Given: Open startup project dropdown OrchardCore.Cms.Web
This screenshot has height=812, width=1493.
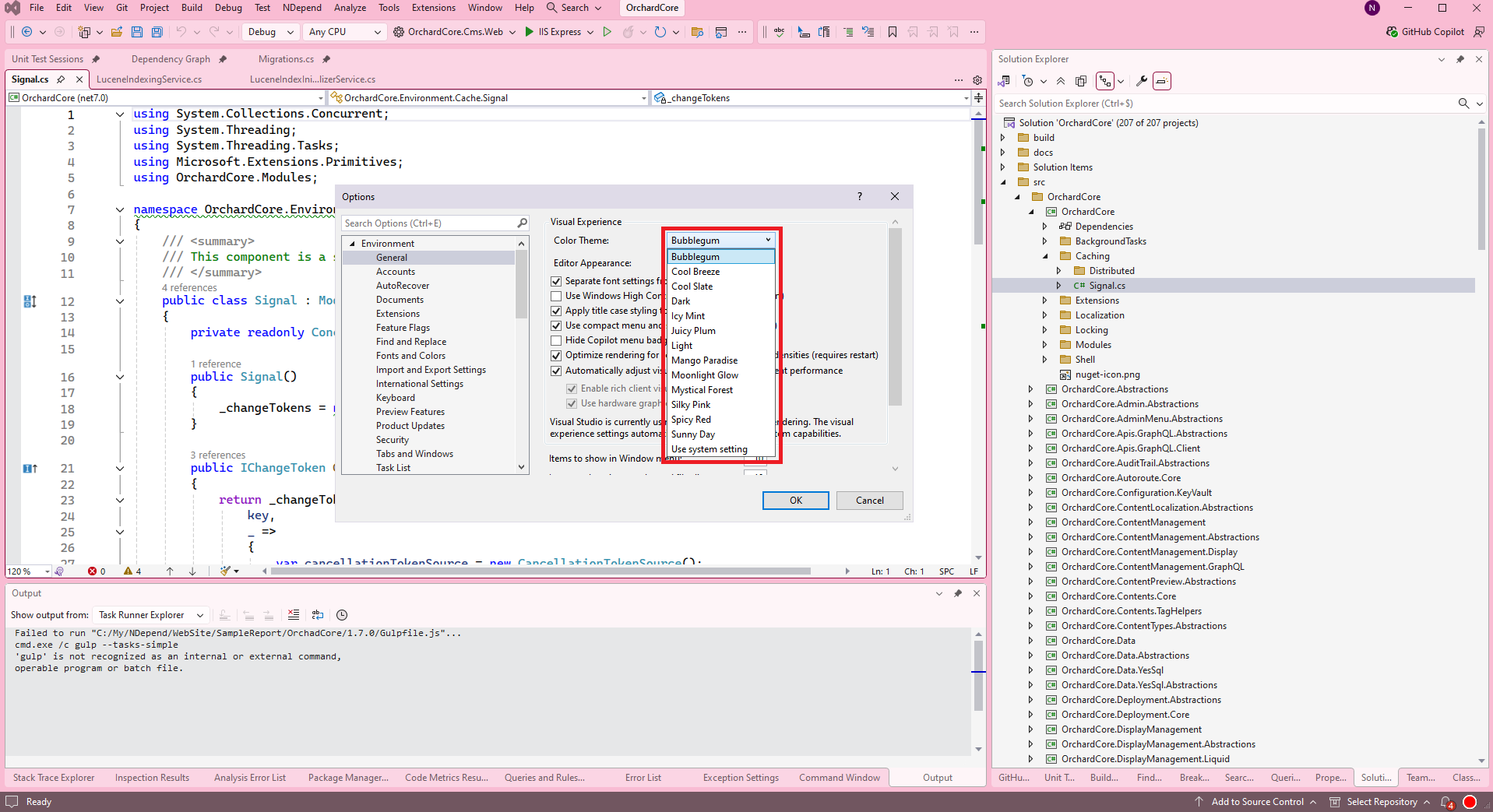Looking at the screenshot, I should [x=455, y=32].
